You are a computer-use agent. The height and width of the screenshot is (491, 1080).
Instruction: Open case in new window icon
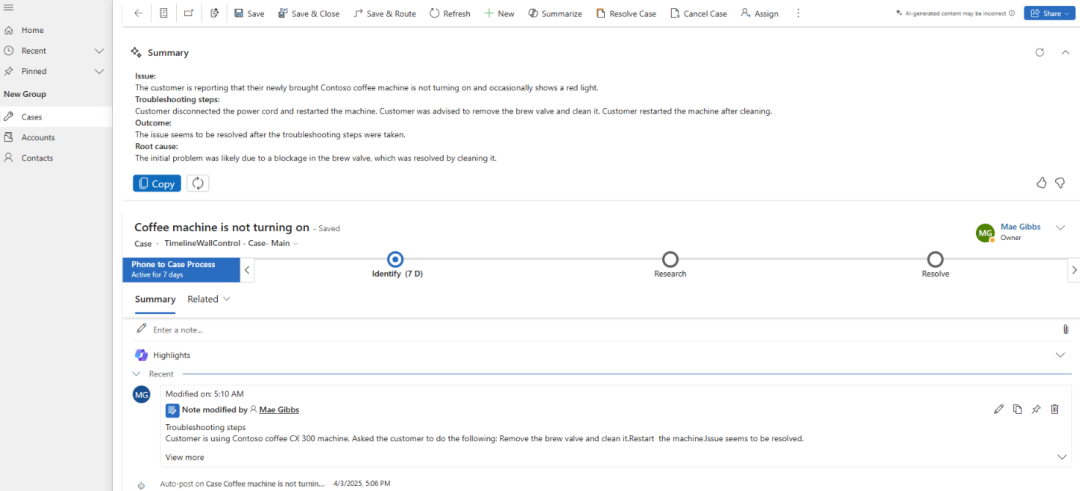tap(189, 14)
